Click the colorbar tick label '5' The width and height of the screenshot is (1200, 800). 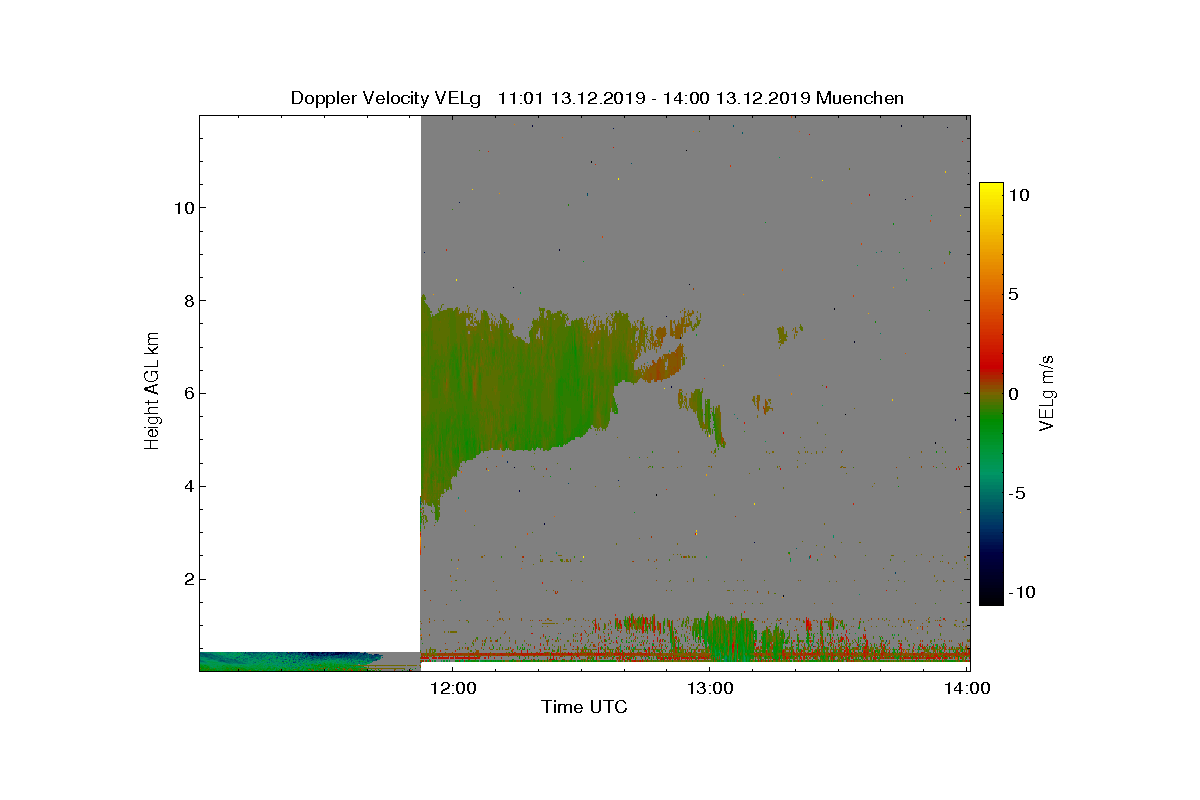pos(1013,294)
